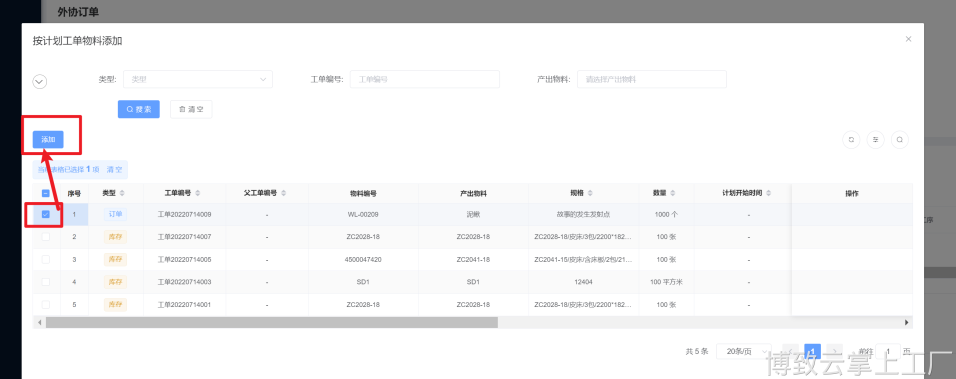The image size is (956, 379).
Task: Sort by 父工单编号 column sort icon
Action: click(284, 193)
